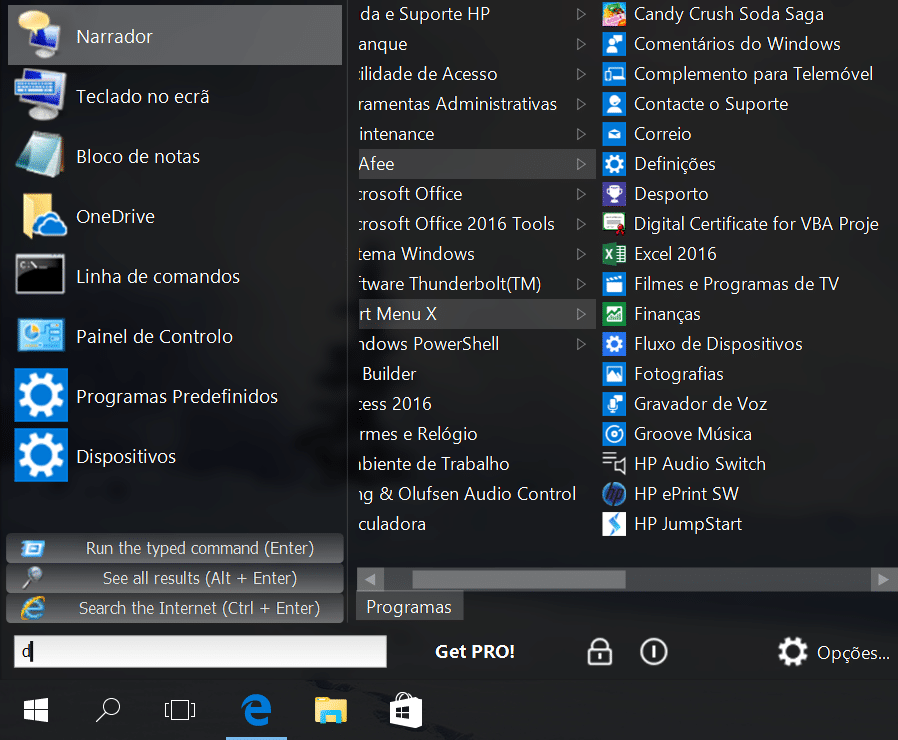Expand the Acesso folder arrow

[x=581, y=74]
